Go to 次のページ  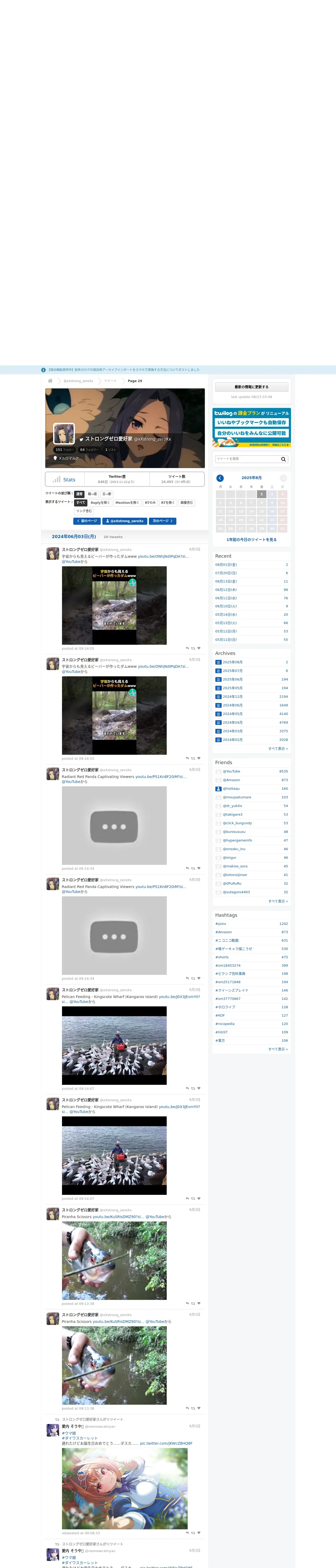163,521
